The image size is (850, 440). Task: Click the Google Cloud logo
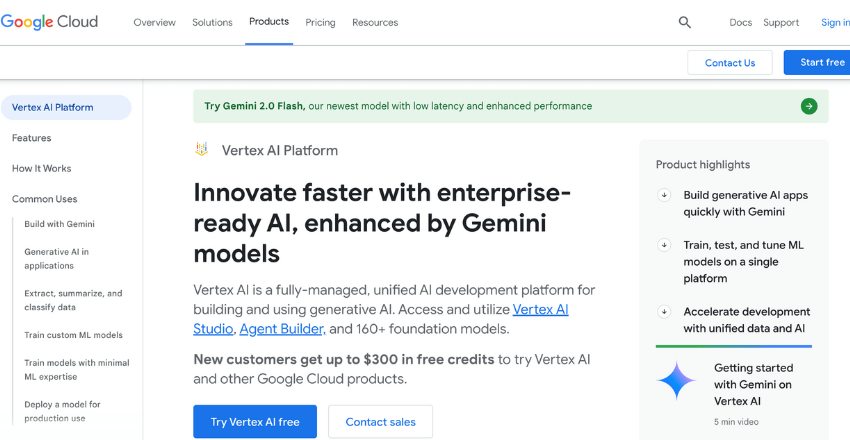[49, 22]
